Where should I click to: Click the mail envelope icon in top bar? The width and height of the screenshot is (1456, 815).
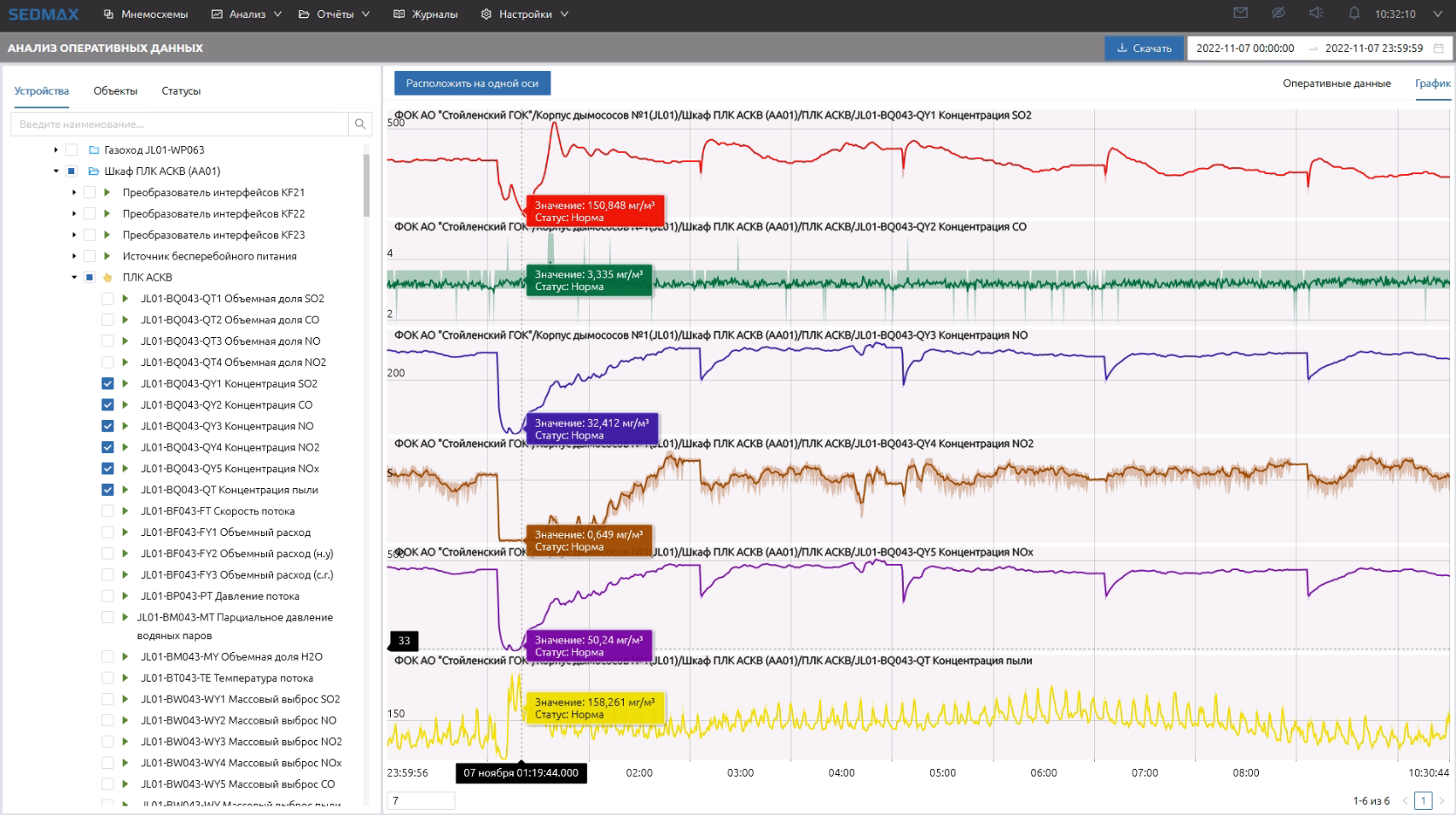pyautogui.click(x=1240, y=13)
